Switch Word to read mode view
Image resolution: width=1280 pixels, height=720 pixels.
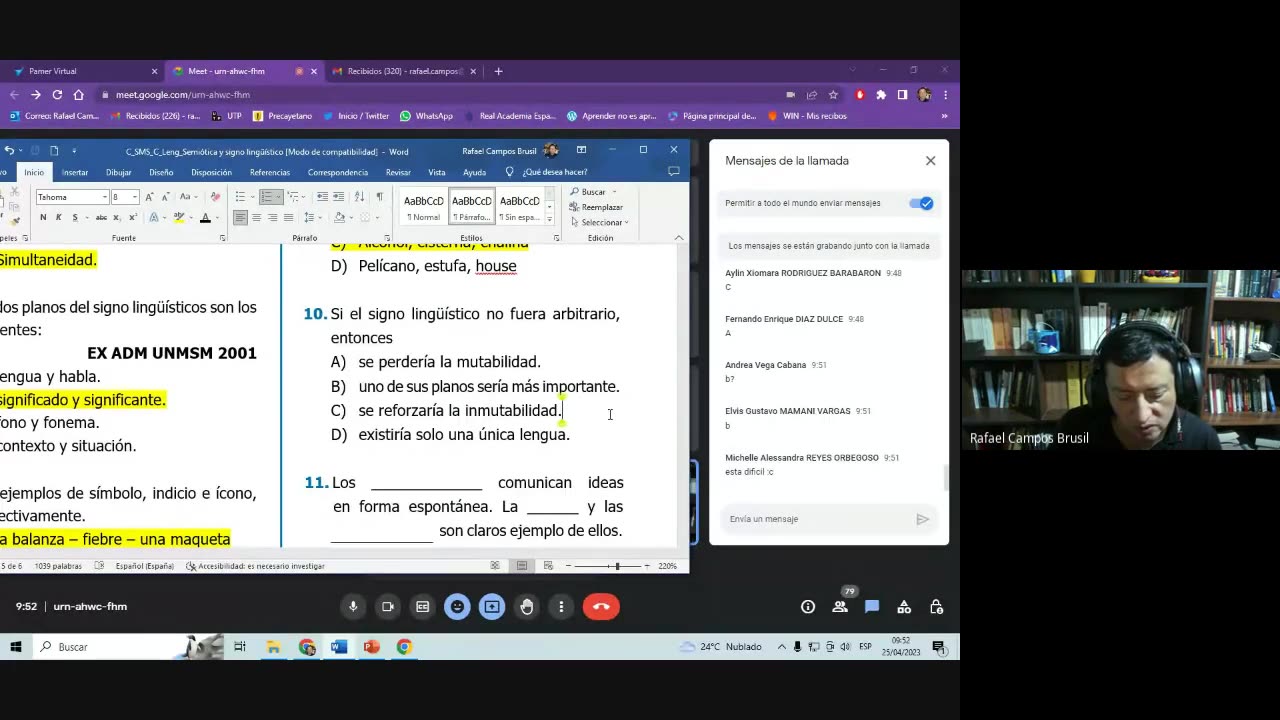pos(495,566)
